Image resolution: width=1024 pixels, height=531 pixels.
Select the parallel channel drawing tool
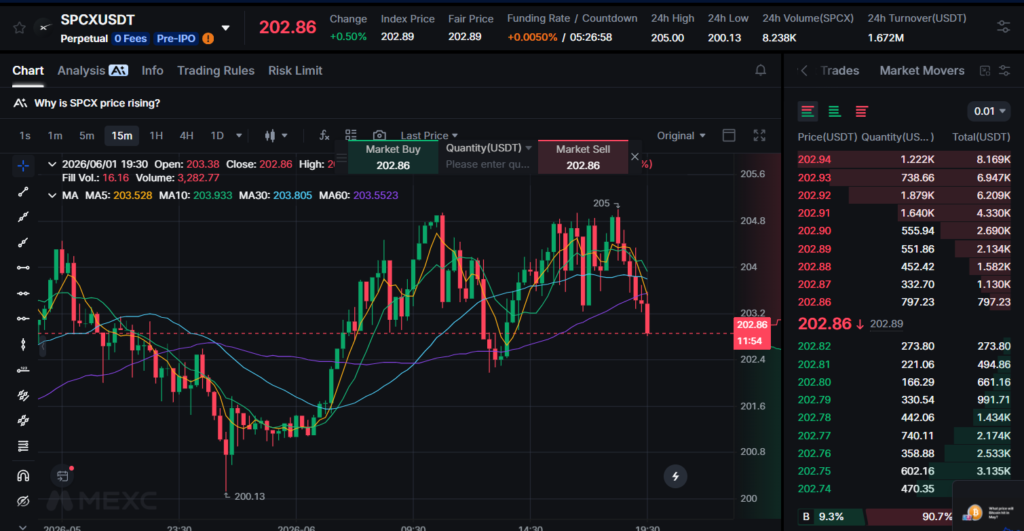(23, 395)
